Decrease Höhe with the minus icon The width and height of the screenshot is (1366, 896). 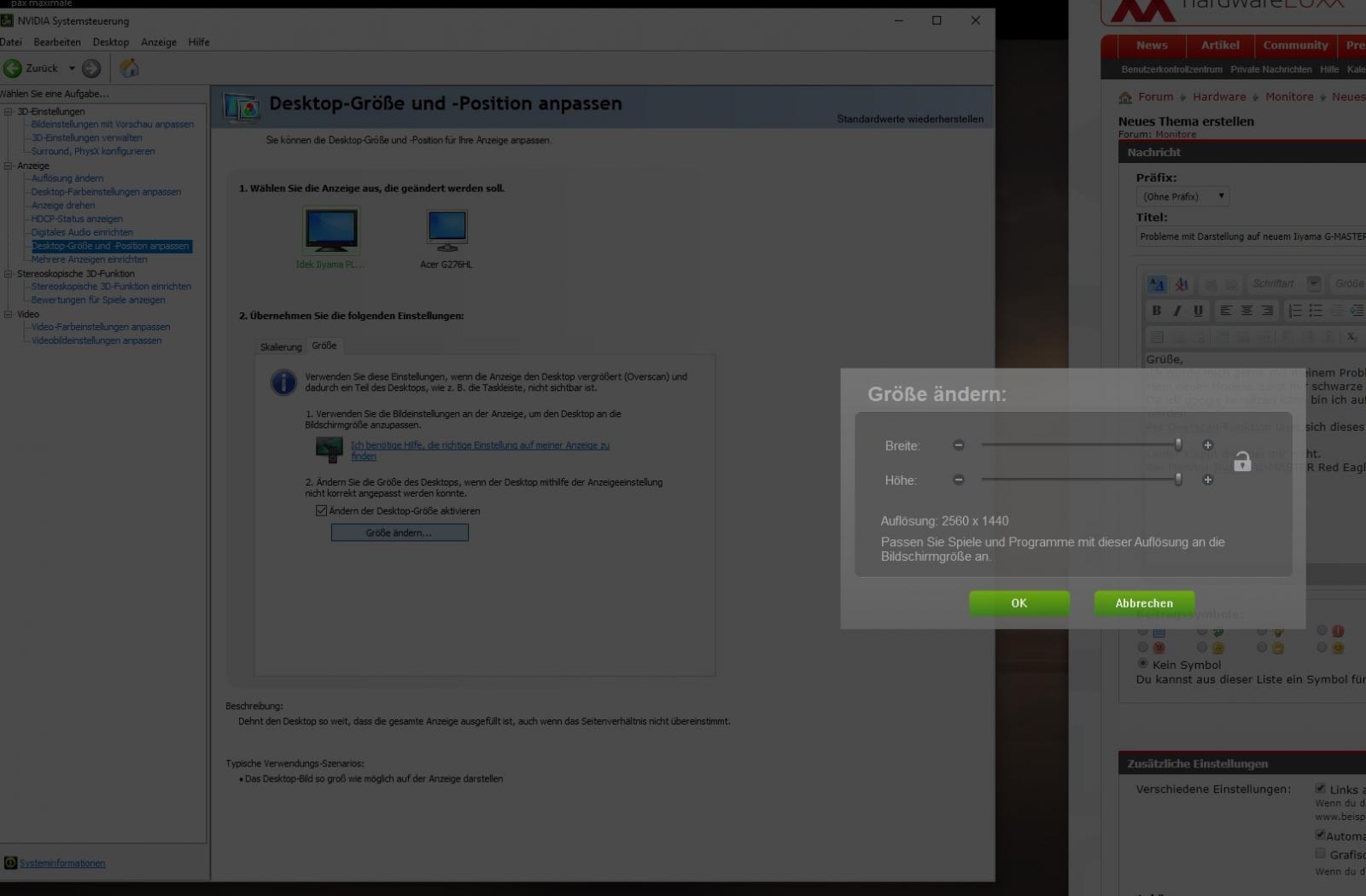[x=959, y=480]
